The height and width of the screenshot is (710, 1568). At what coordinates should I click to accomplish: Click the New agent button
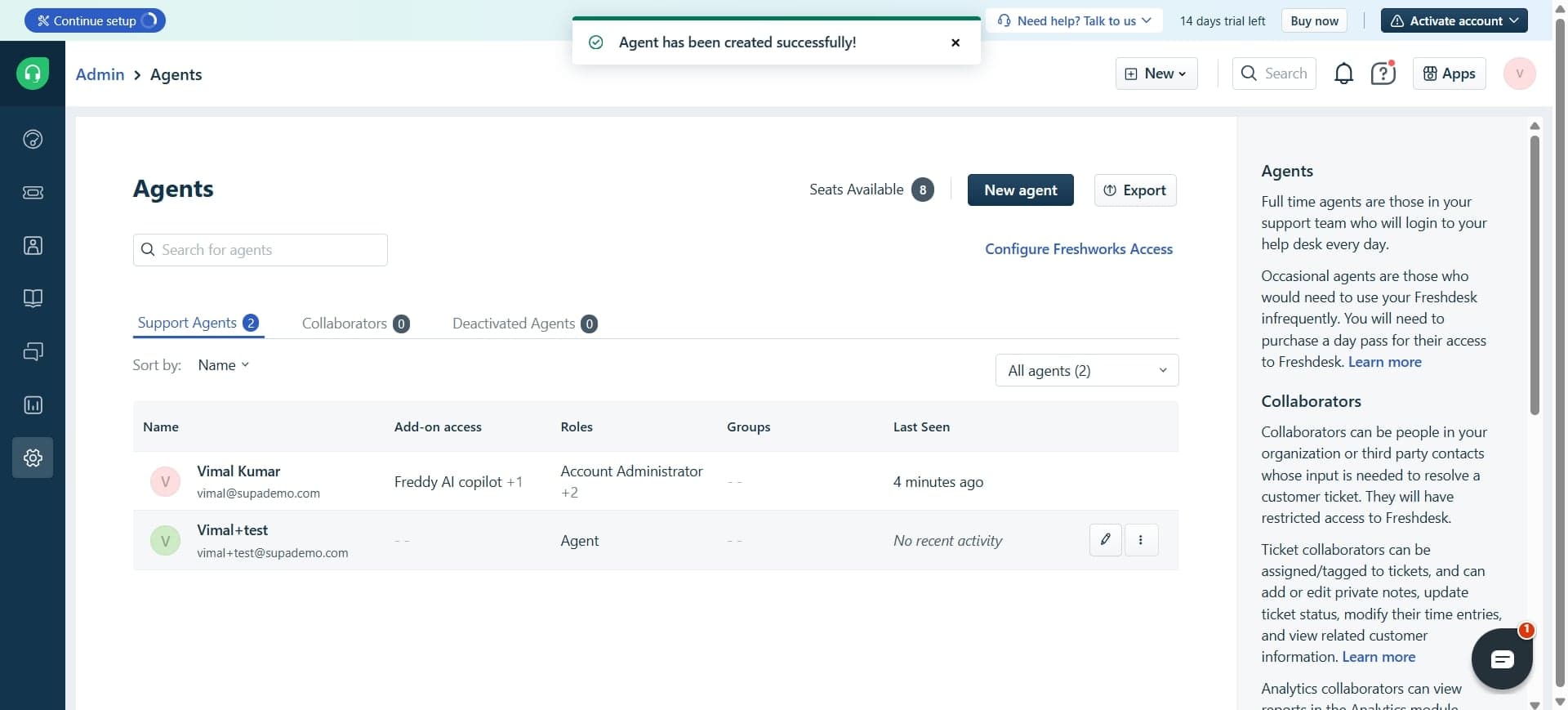(1020, 190)
